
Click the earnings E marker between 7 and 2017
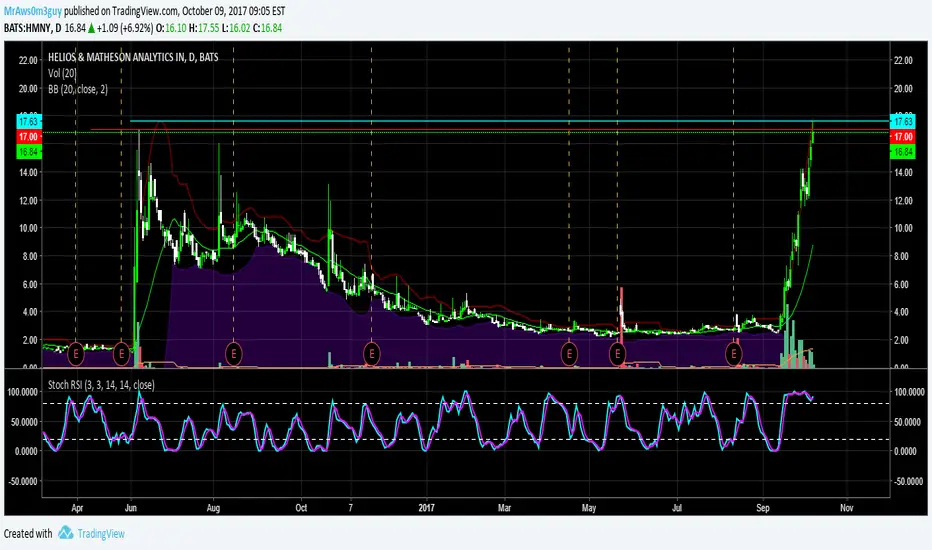click(371, 354)
